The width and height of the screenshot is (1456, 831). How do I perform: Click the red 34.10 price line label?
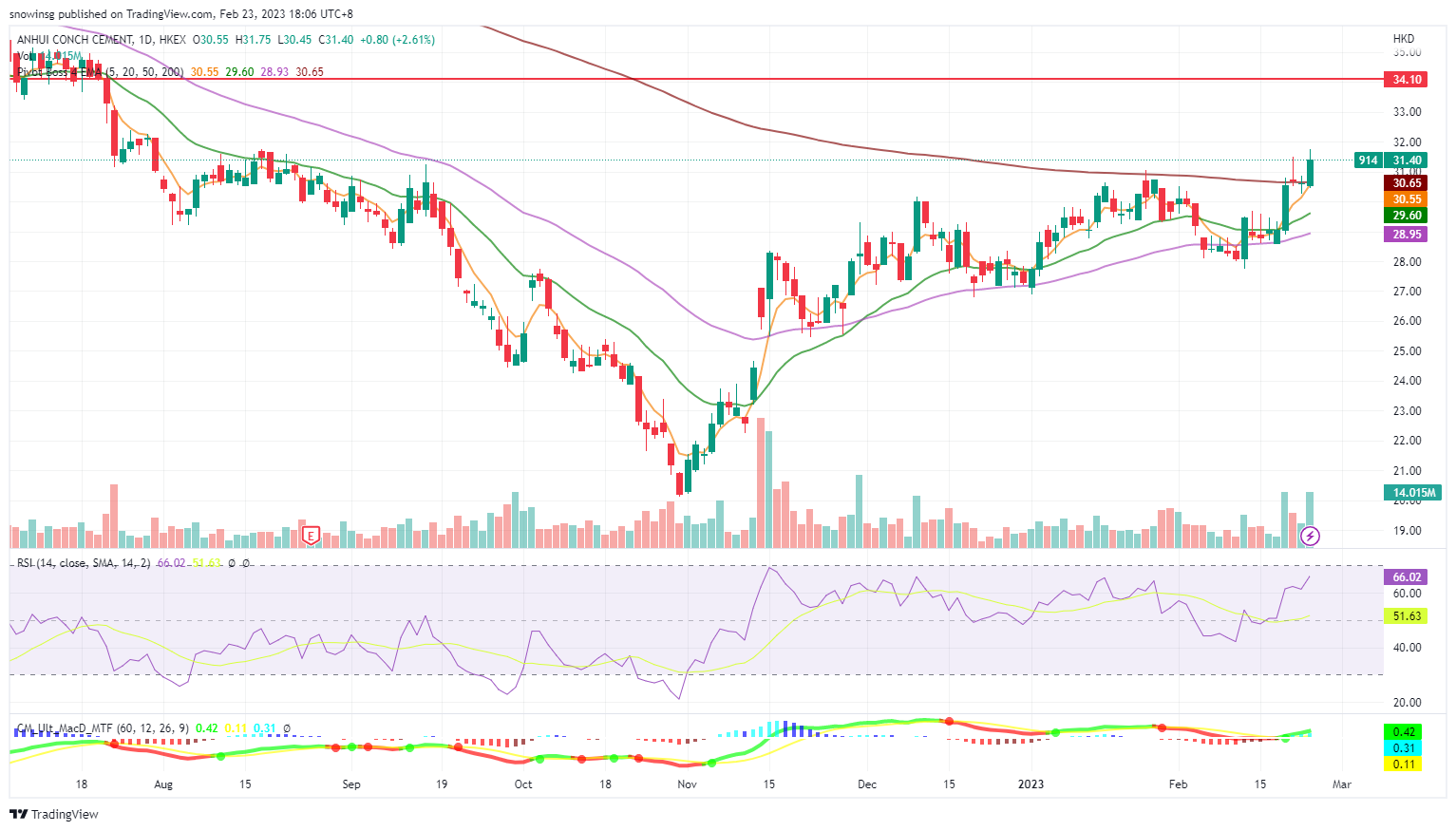(1407, 80)
